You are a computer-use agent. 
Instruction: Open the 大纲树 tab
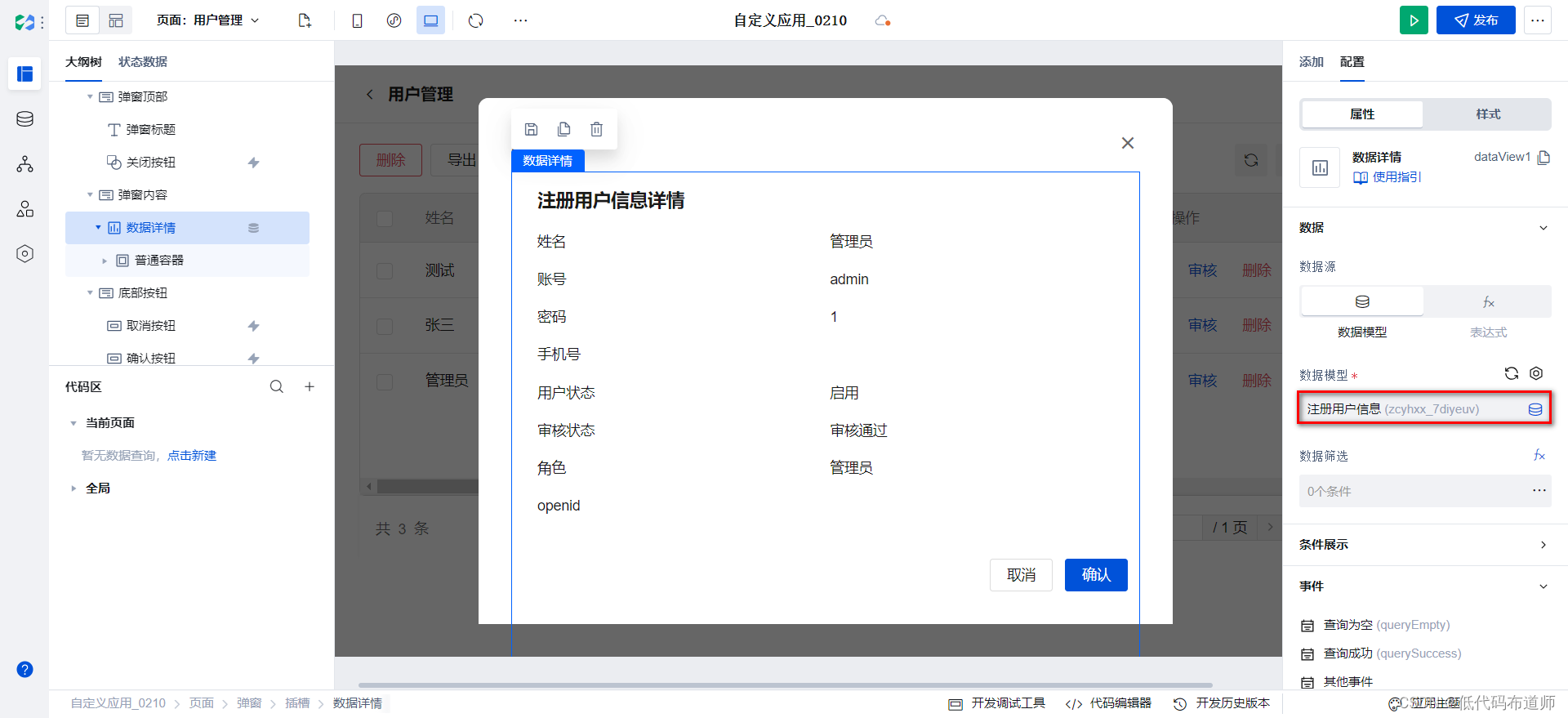click(x=83, y=62)
